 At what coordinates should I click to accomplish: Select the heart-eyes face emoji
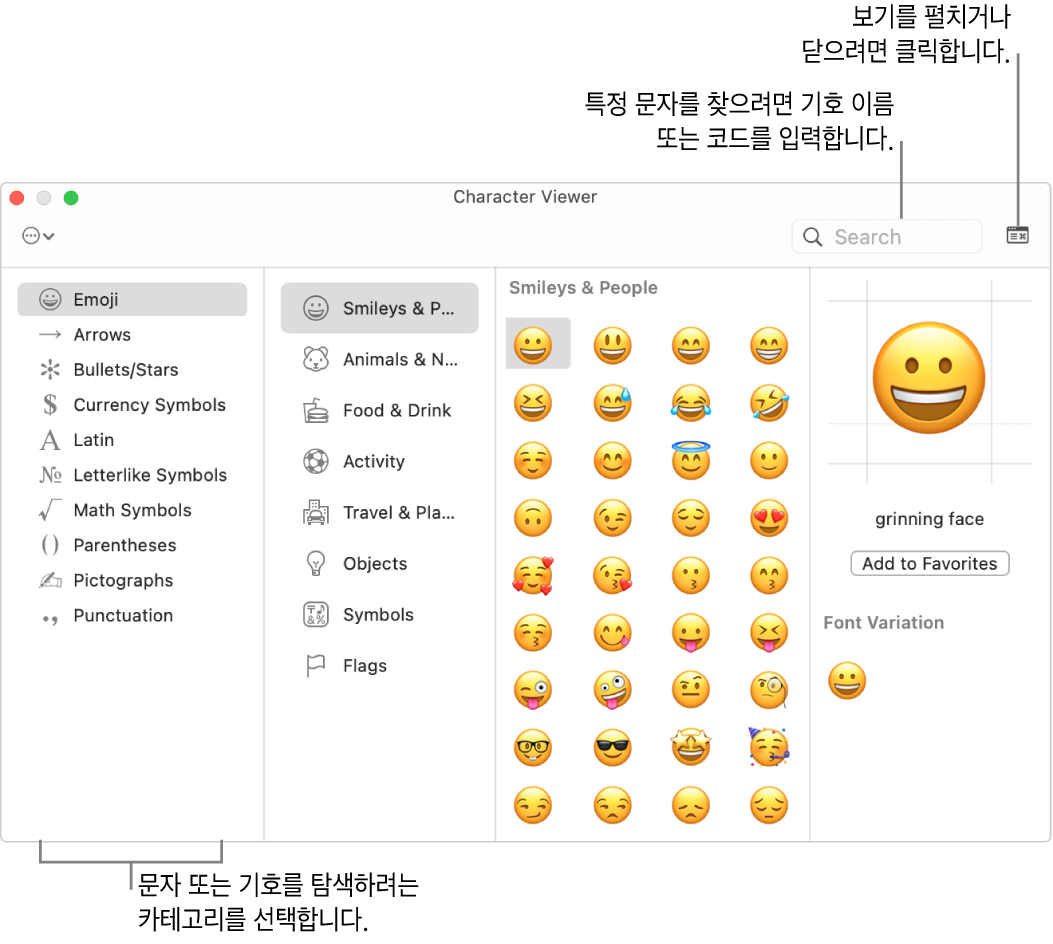point(769,518)
